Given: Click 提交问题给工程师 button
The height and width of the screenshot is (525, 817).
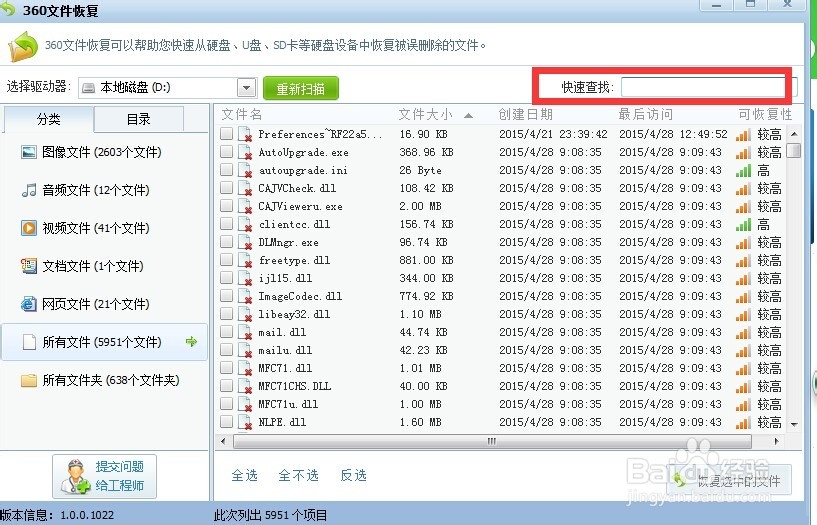Looking at the screenshot, I should (x=104, y=476).
